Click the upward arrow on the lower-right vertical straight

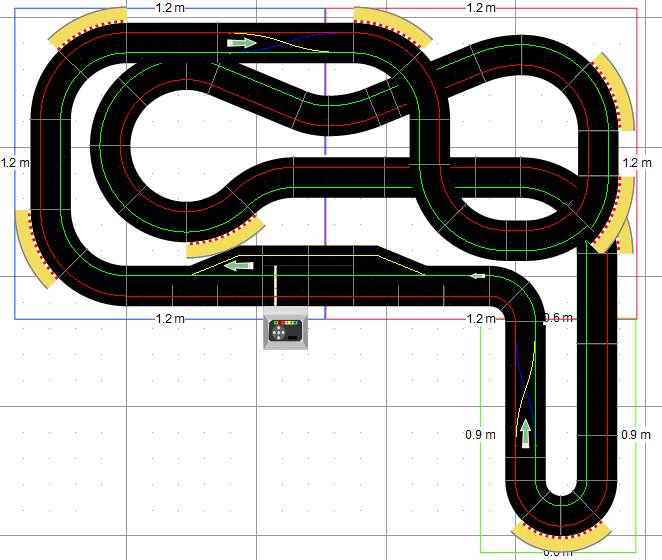(x=524, y=432)
